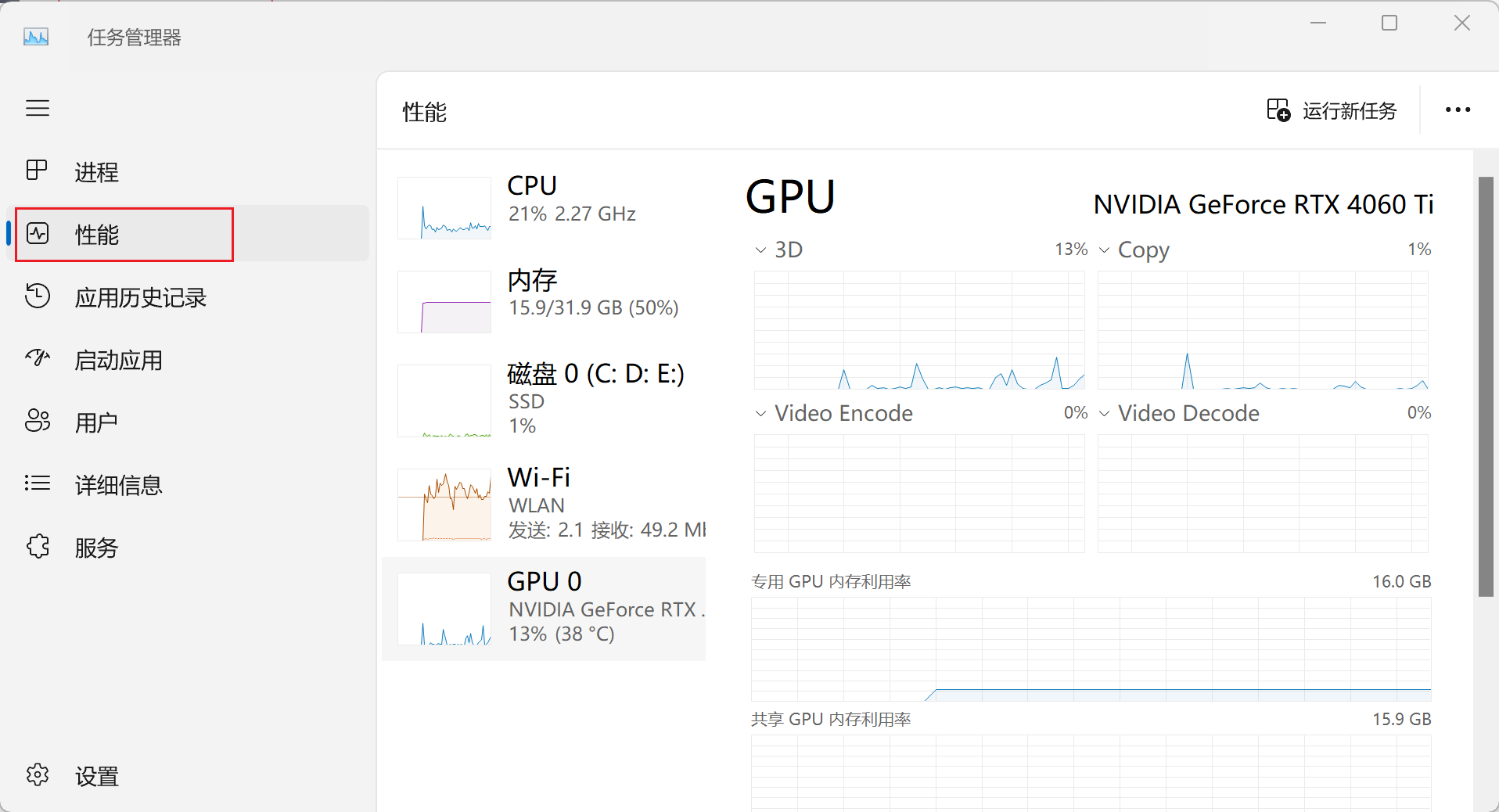Screen dimensions: 1499x812
Task: Close the Task Manager window
Action: tap(1461, 23)
